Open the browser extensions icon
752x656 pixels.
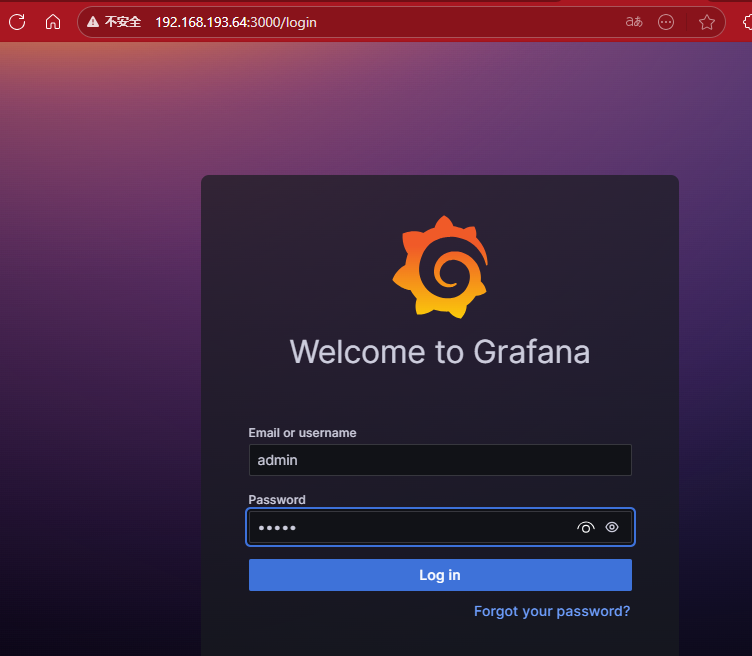tap(747, 22)
